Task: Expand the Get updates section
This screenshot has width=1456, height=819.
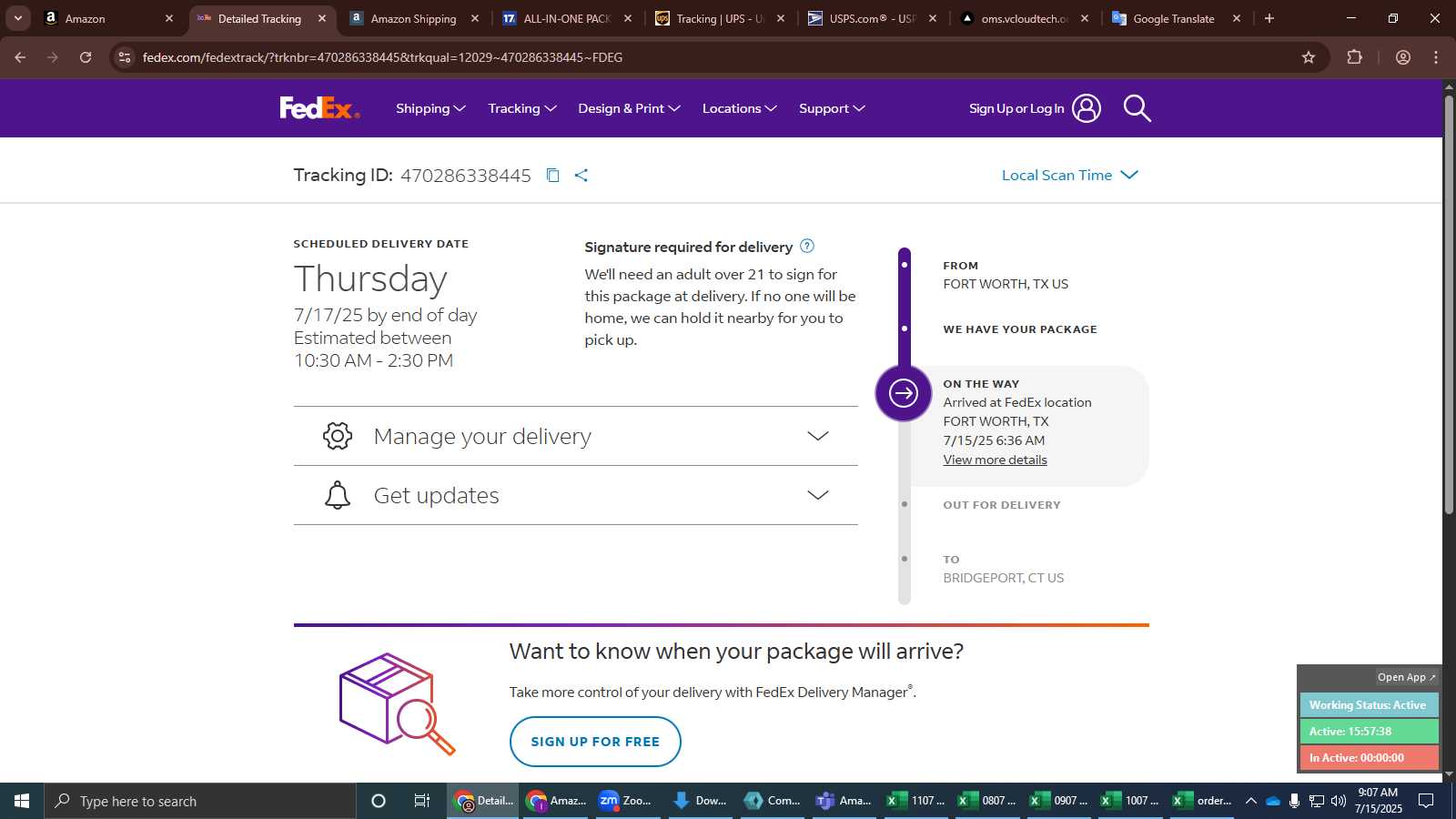Action: click(x=575, y=495)
